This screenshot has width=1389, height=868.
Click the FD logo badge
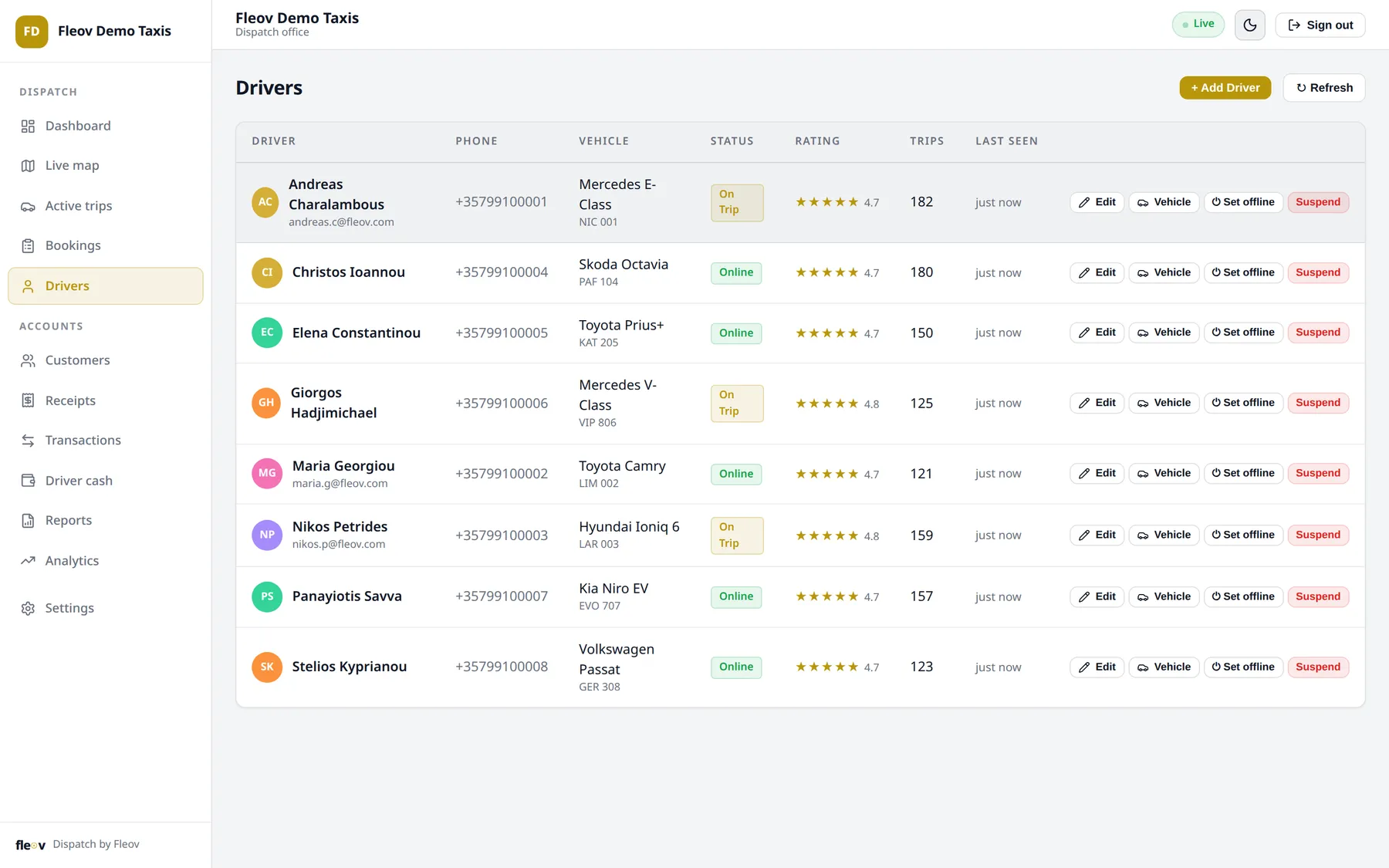(x=32, y=32)
